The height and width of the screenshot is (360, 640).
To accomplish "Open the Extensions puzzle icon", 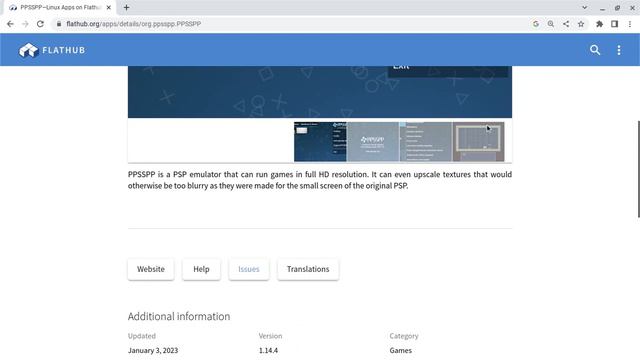I will tap(599, 24).
